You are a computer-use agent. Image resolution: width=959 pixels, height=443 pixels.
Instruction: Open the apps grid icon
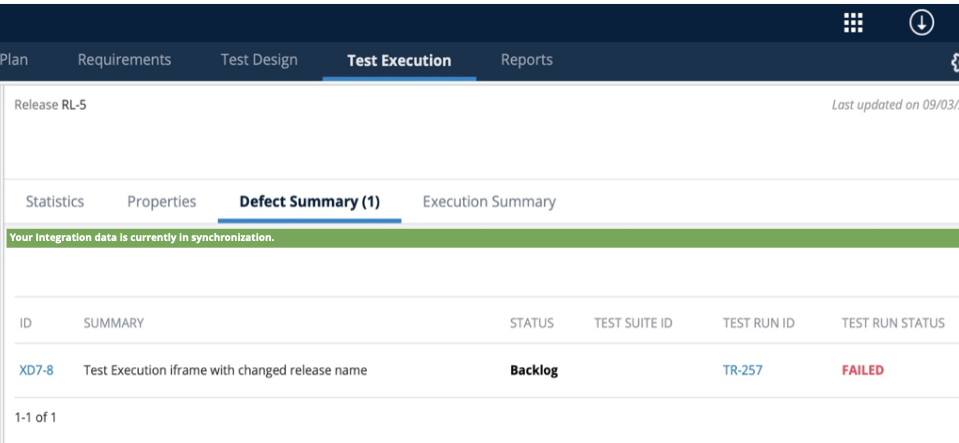(855, 22)
